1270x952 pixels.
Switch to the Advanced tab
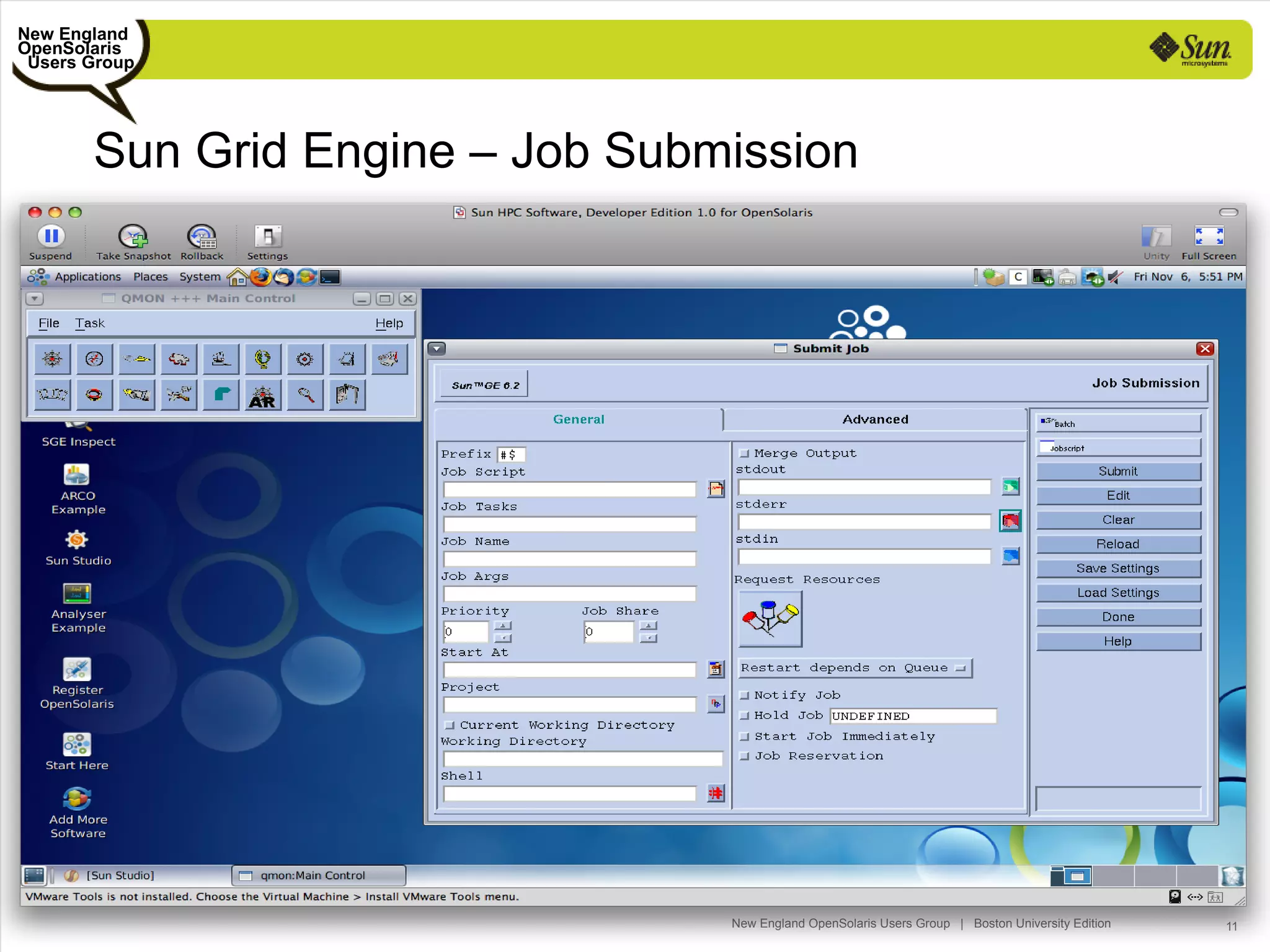point(875,420)
